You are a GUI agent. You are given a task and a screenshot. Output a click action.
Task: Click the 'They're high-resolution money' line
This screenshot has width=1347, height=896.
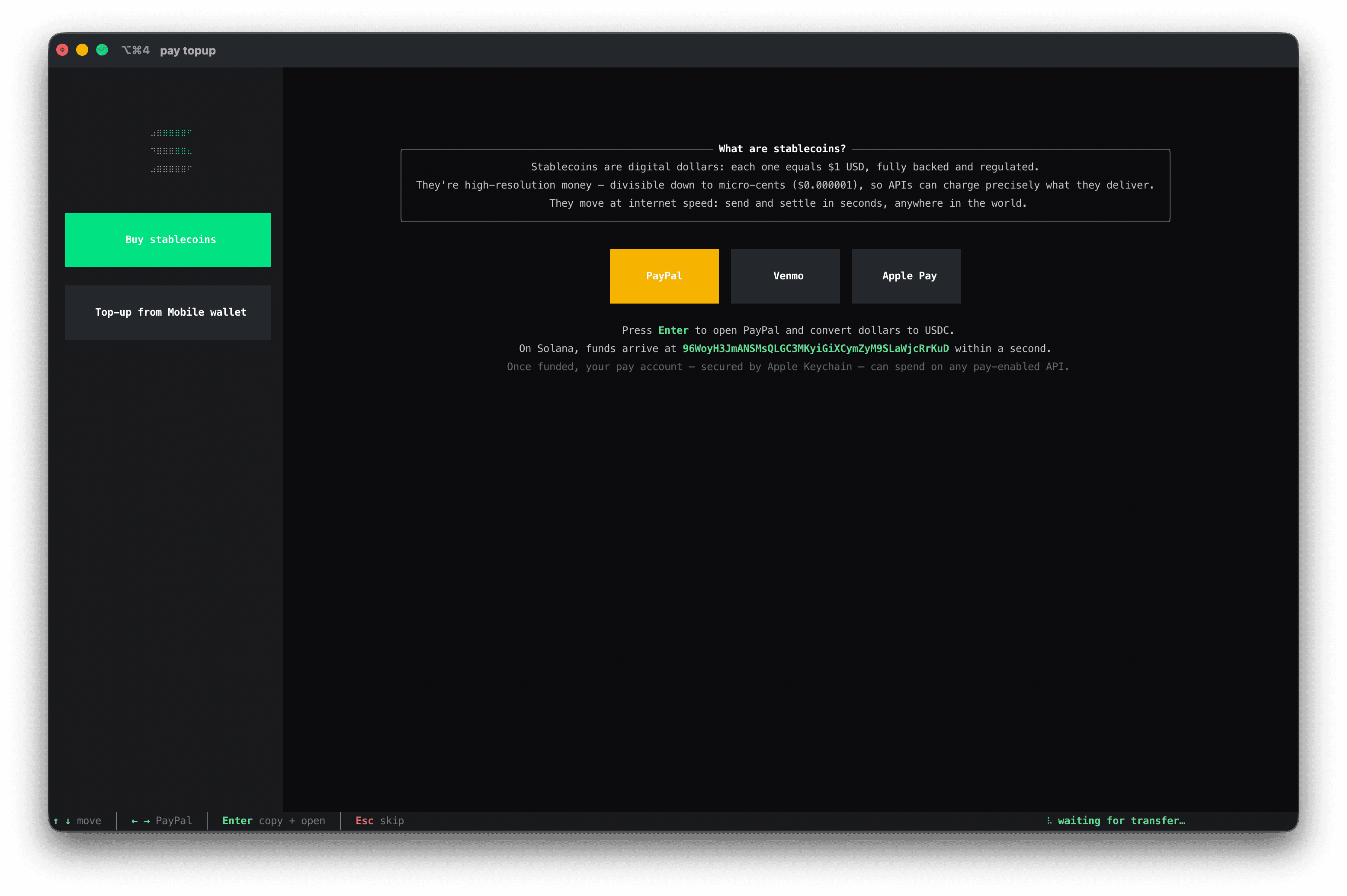pyautogui.click(x=785, y=185)
